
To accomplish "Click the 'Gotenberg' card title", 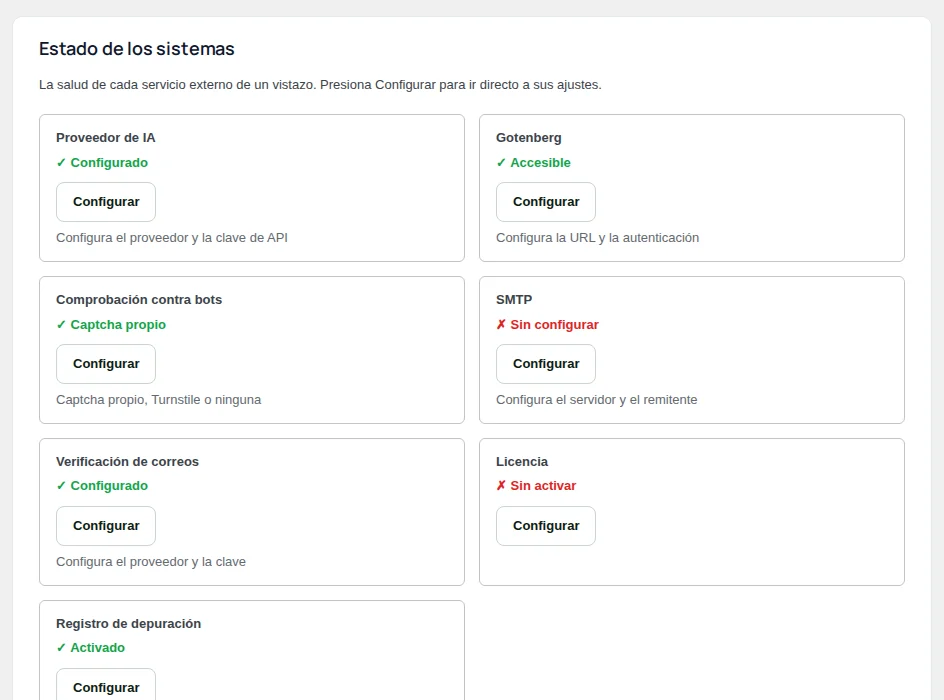I will pyautogui.click(x=529, y=138).
